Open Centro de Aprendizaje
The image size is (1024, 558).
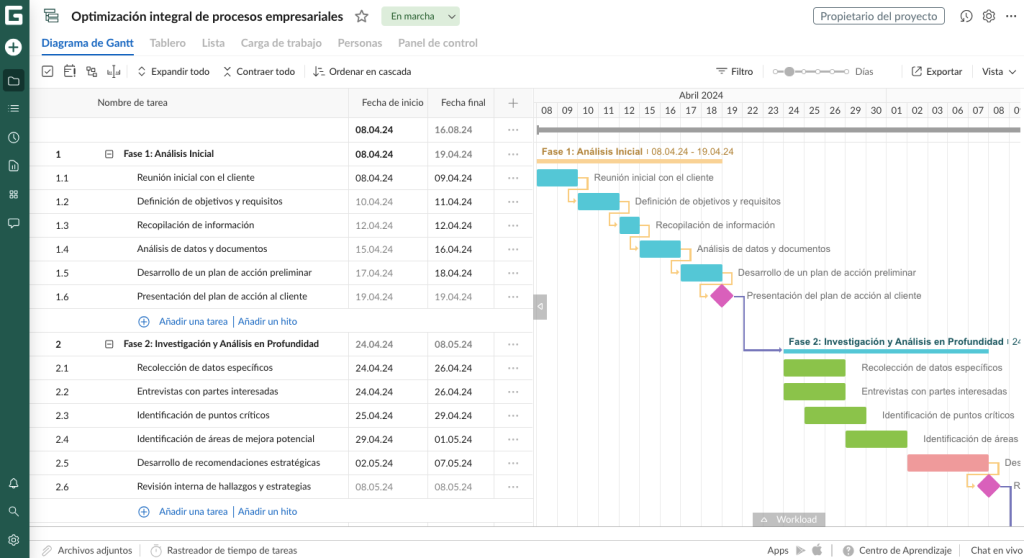pos(897,550)
